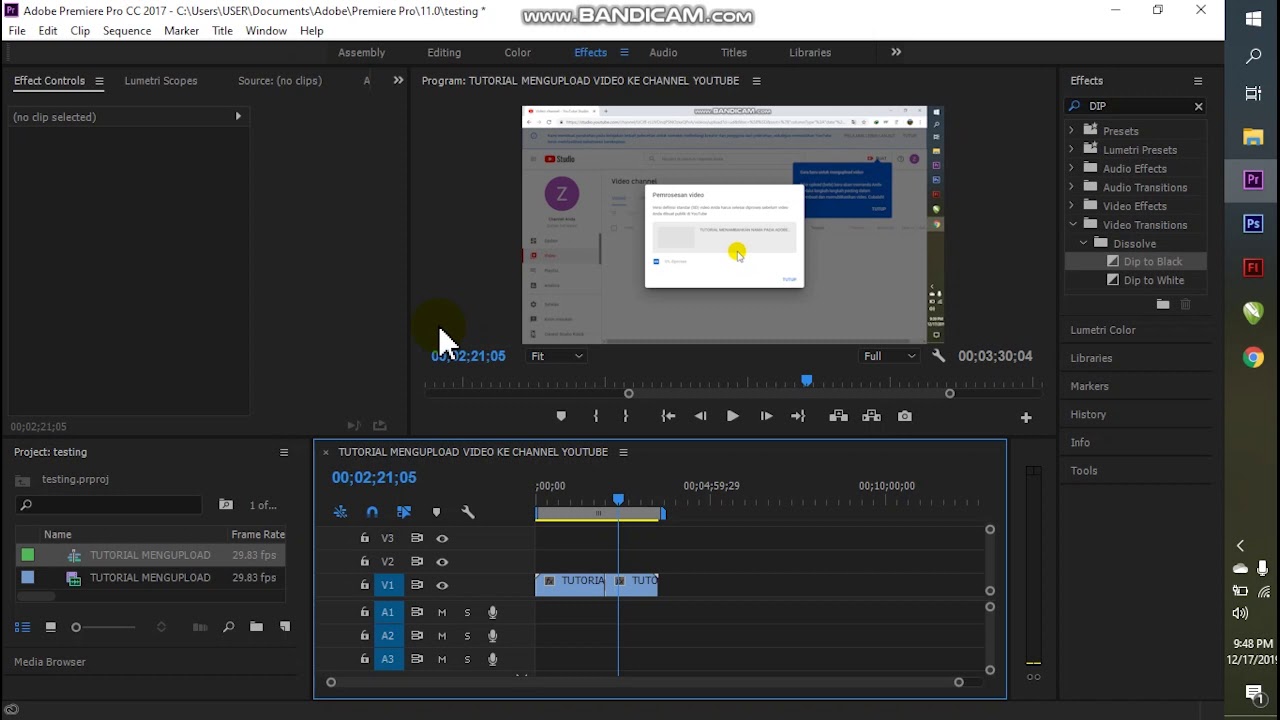Open the Fit zoom level dropdown

pos(557,356)
